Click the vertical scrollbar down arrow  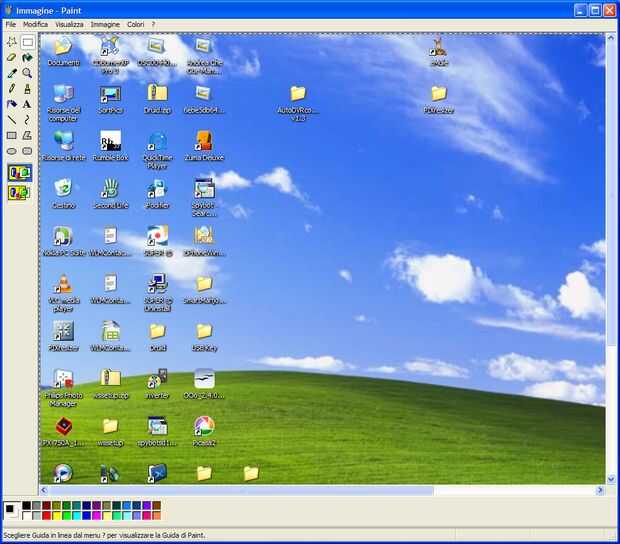click(x=611, y=480)
